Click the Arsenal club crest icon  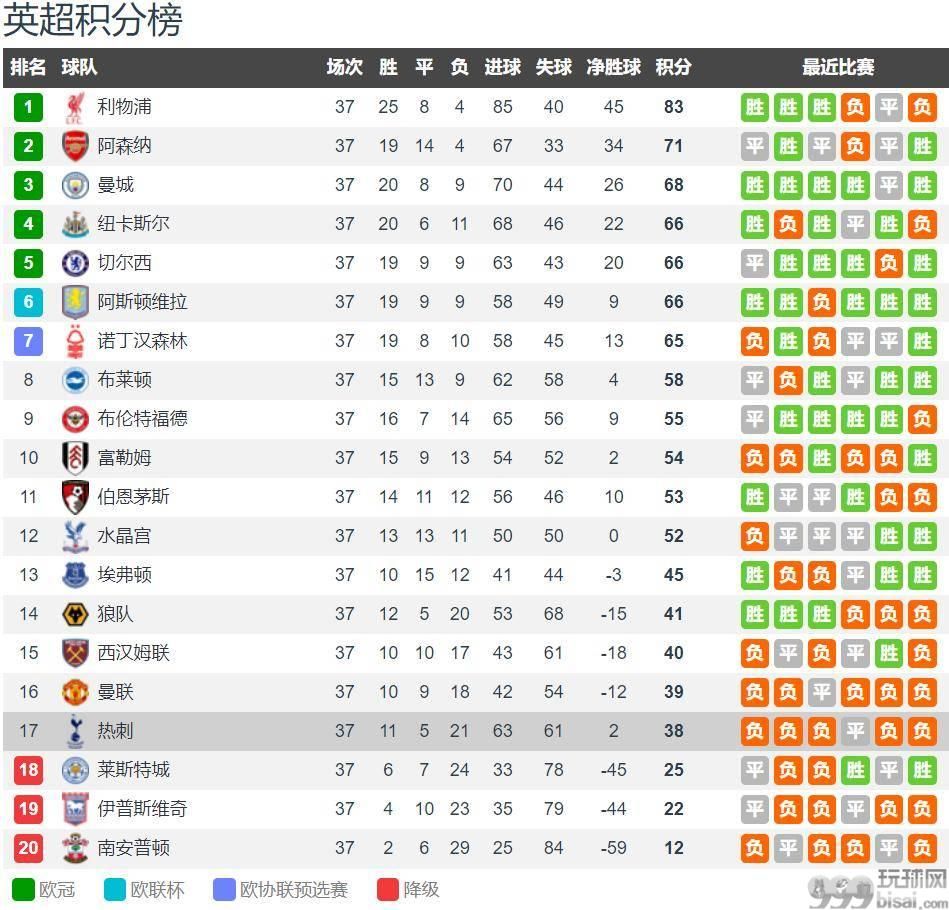coord(75,146)
